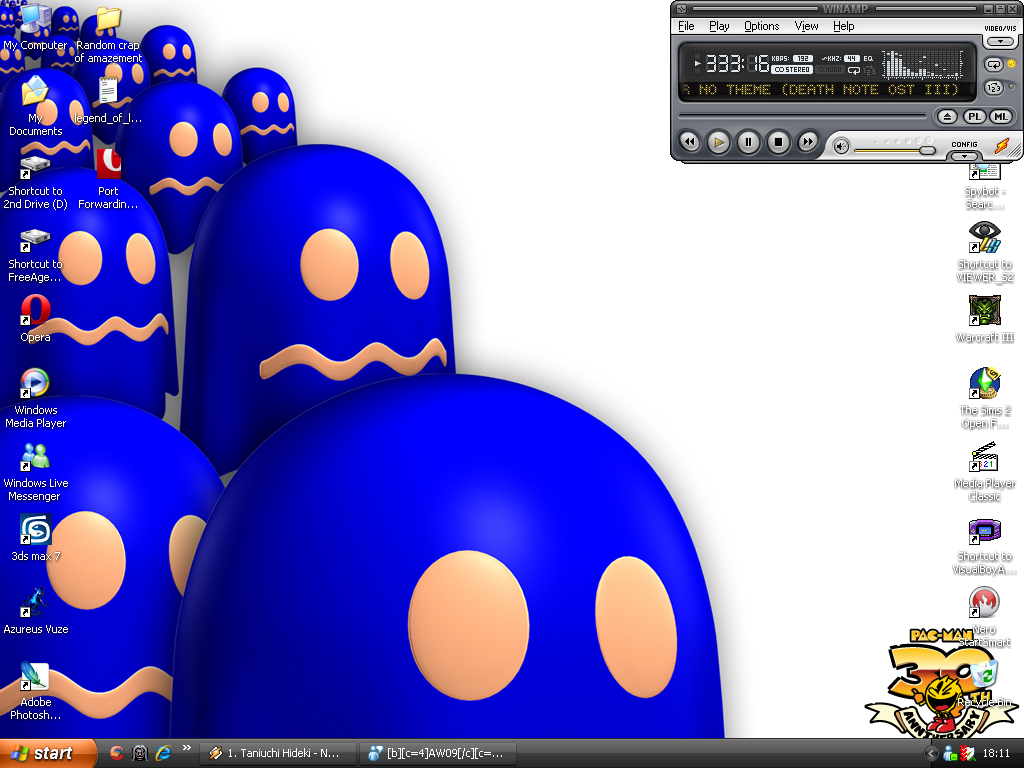Mute Winamp with the speaker button

pyautogui.click(x=841, y=147)
